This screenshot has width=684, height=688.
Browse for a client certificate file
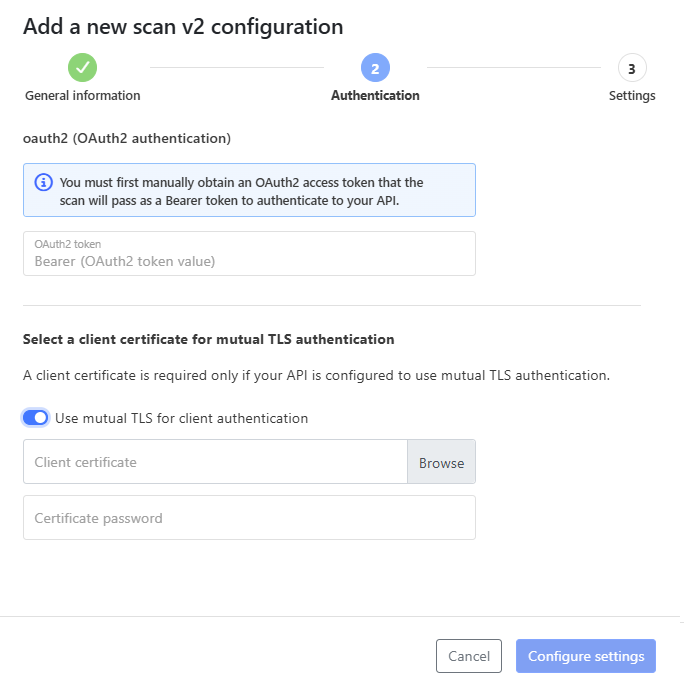441,462
